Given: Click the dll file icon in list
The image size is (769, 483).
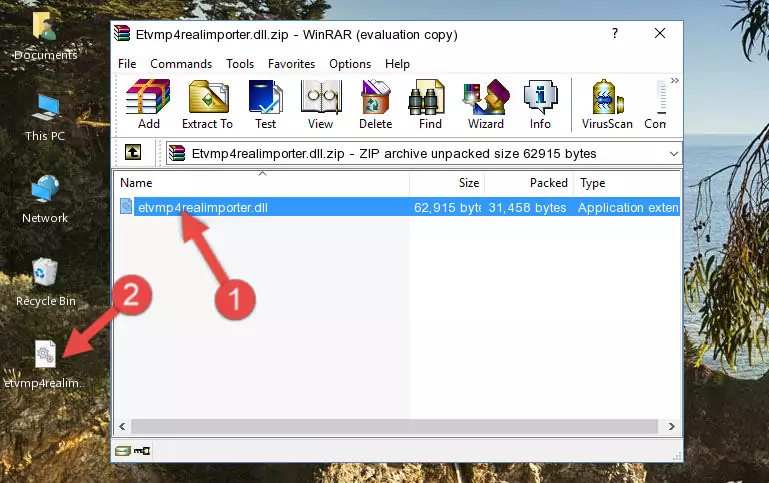Looking at the screenshot, I should pyautogui.click(x=126, y=206).
